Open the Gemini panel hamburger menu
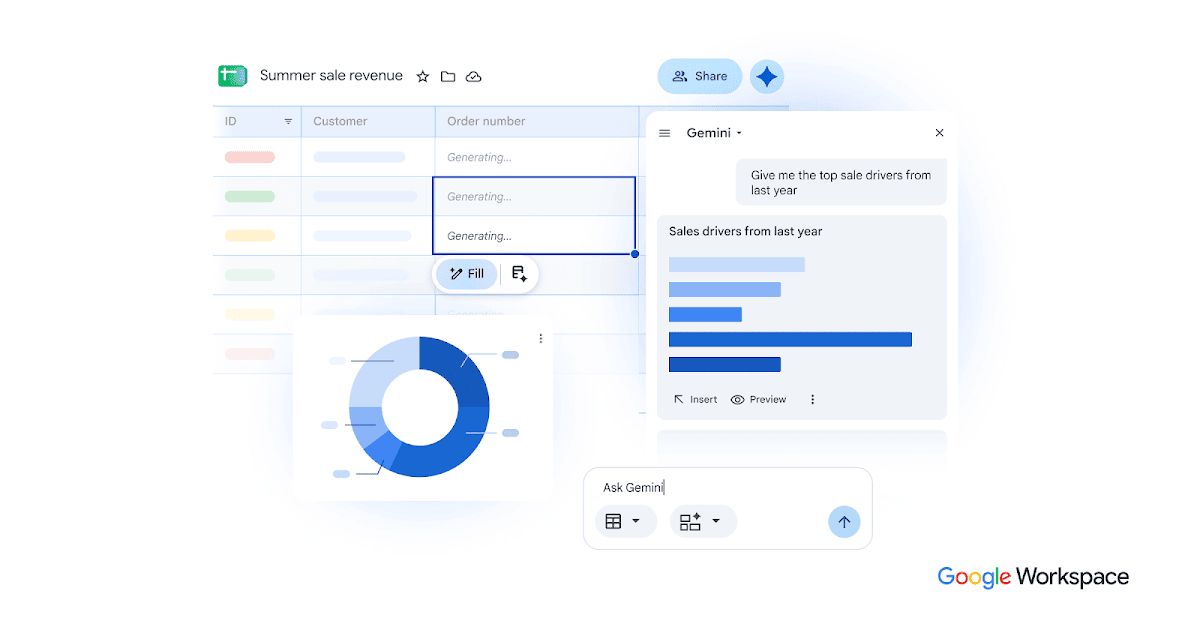This screenshot has width=1200, height=630. [665, 133]
